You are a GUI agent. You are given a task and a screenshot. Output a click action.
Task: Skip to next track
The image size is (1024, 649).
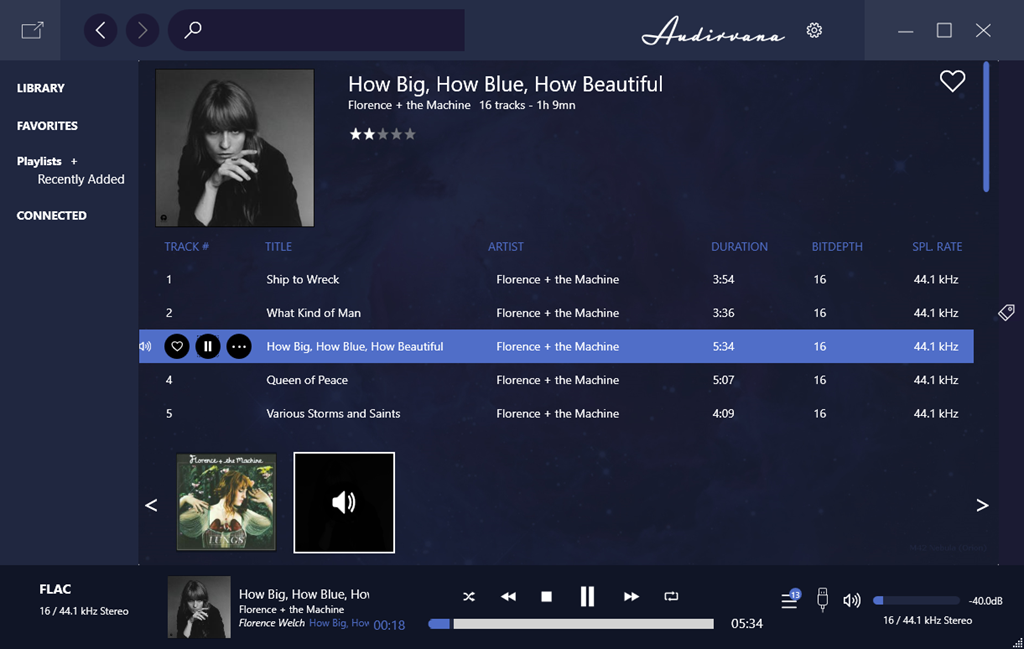[x=631, y=597]
